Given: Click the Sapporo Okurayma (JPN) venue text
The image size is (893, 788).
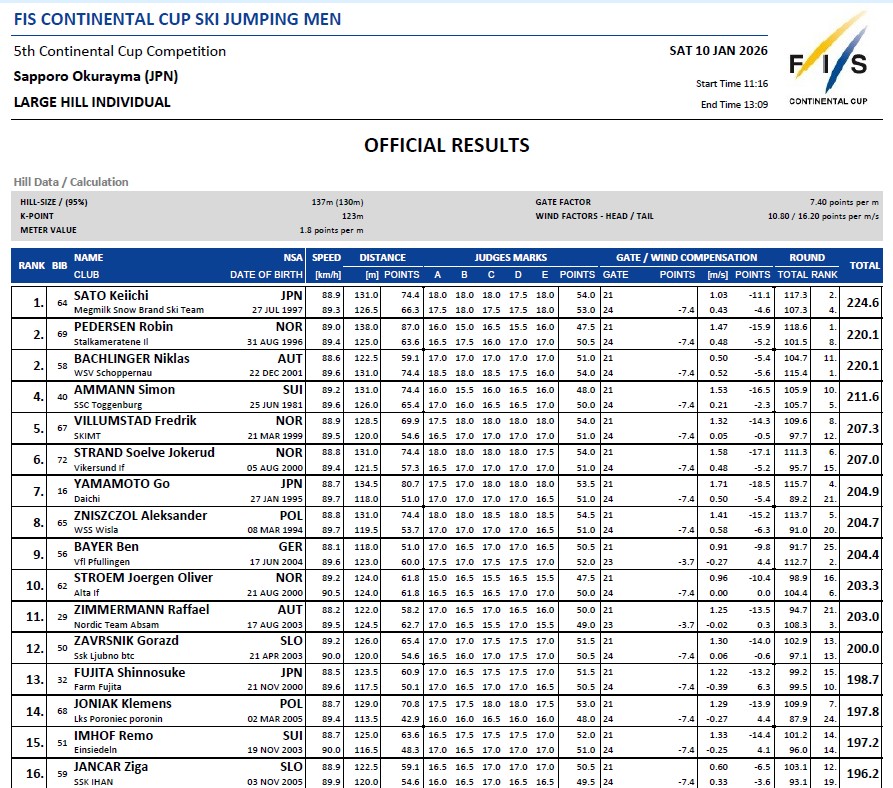Looking at the screenshot, I should click(95, 76).
